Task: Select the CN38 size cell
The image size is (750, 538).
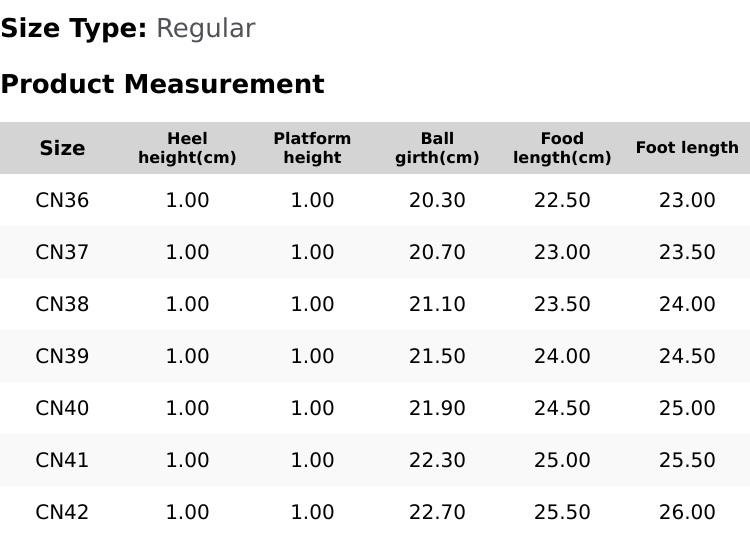Action: [62, 304]
